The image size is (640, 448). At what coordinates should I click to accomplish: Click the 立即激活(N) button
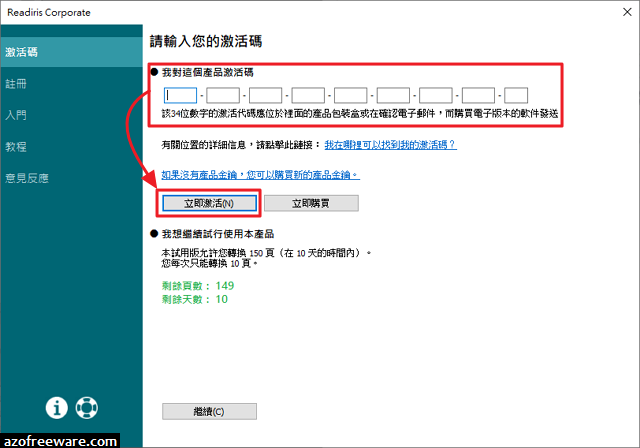point(209,203)
